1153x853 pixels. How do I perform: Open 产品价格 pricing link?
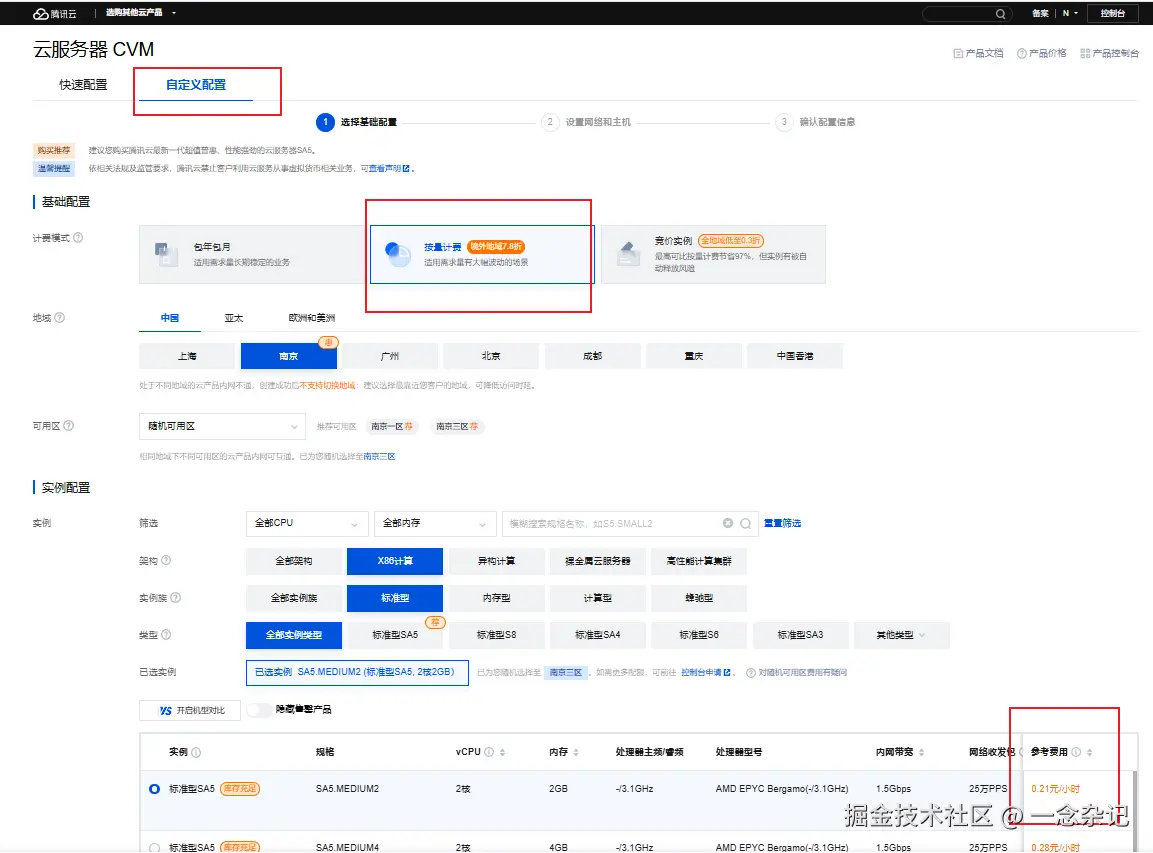[x=1041, y=53]
